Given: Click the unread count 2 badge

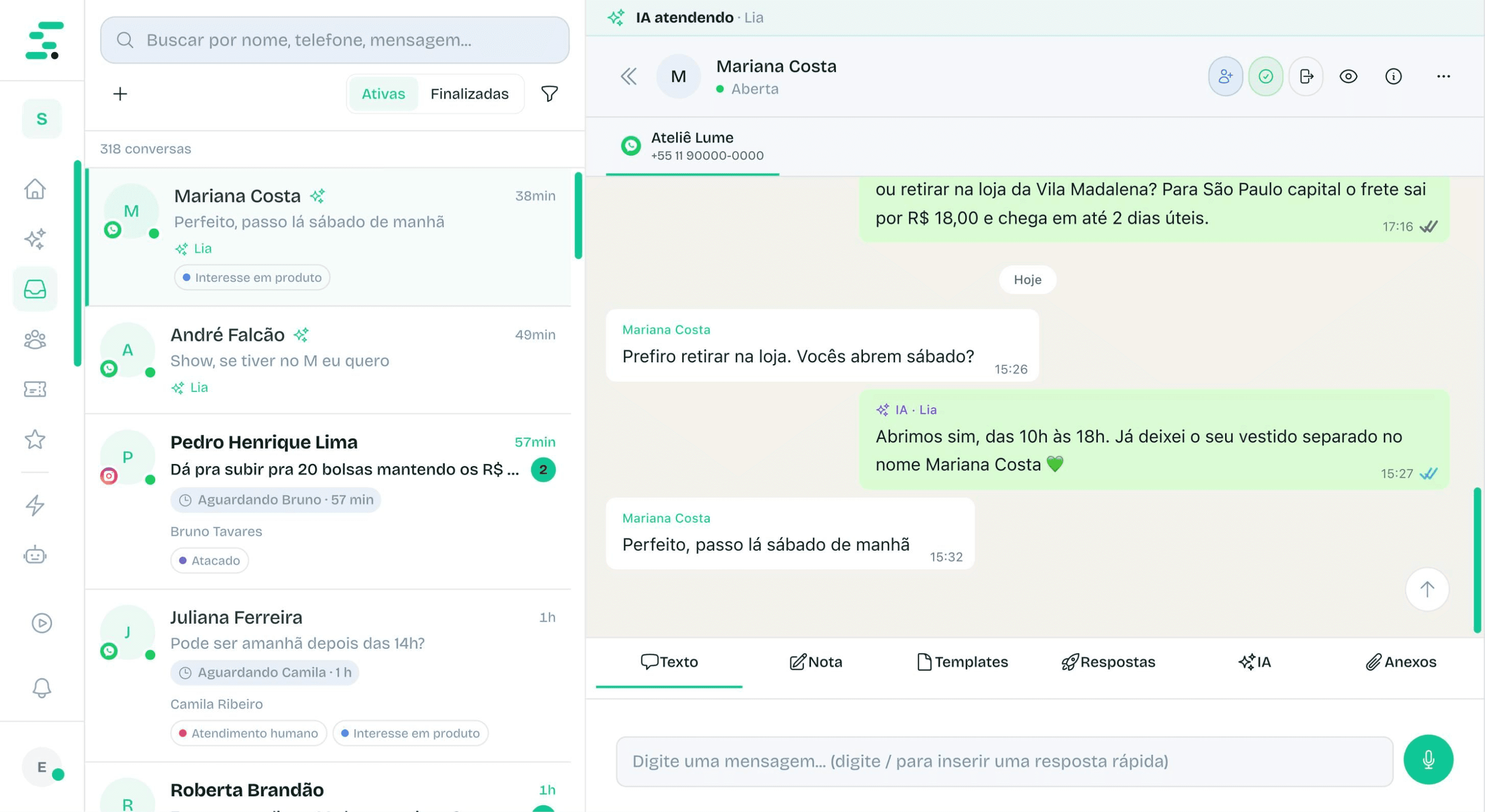Looking at the screenshot, I should [543, 470].
